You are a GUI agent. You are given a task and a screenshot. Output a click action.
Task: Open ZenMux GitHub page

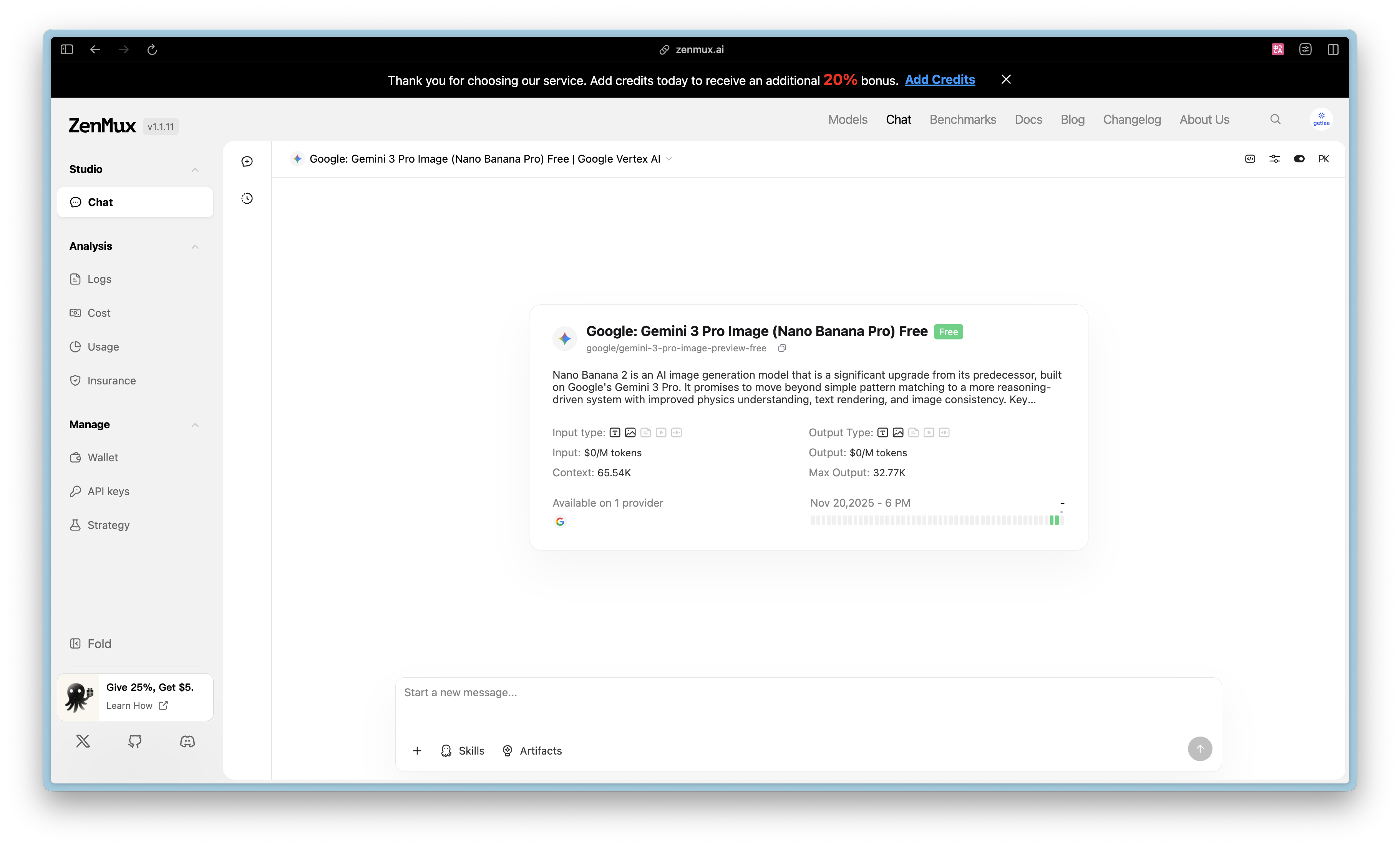click(134, 741)
